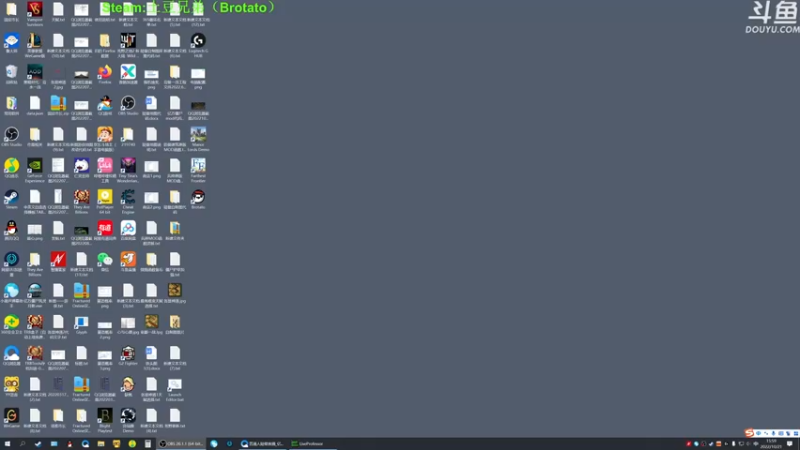Select the yellow YY voice raccoon icon
The height and width of the screenshot is (450, 800).
11,387
